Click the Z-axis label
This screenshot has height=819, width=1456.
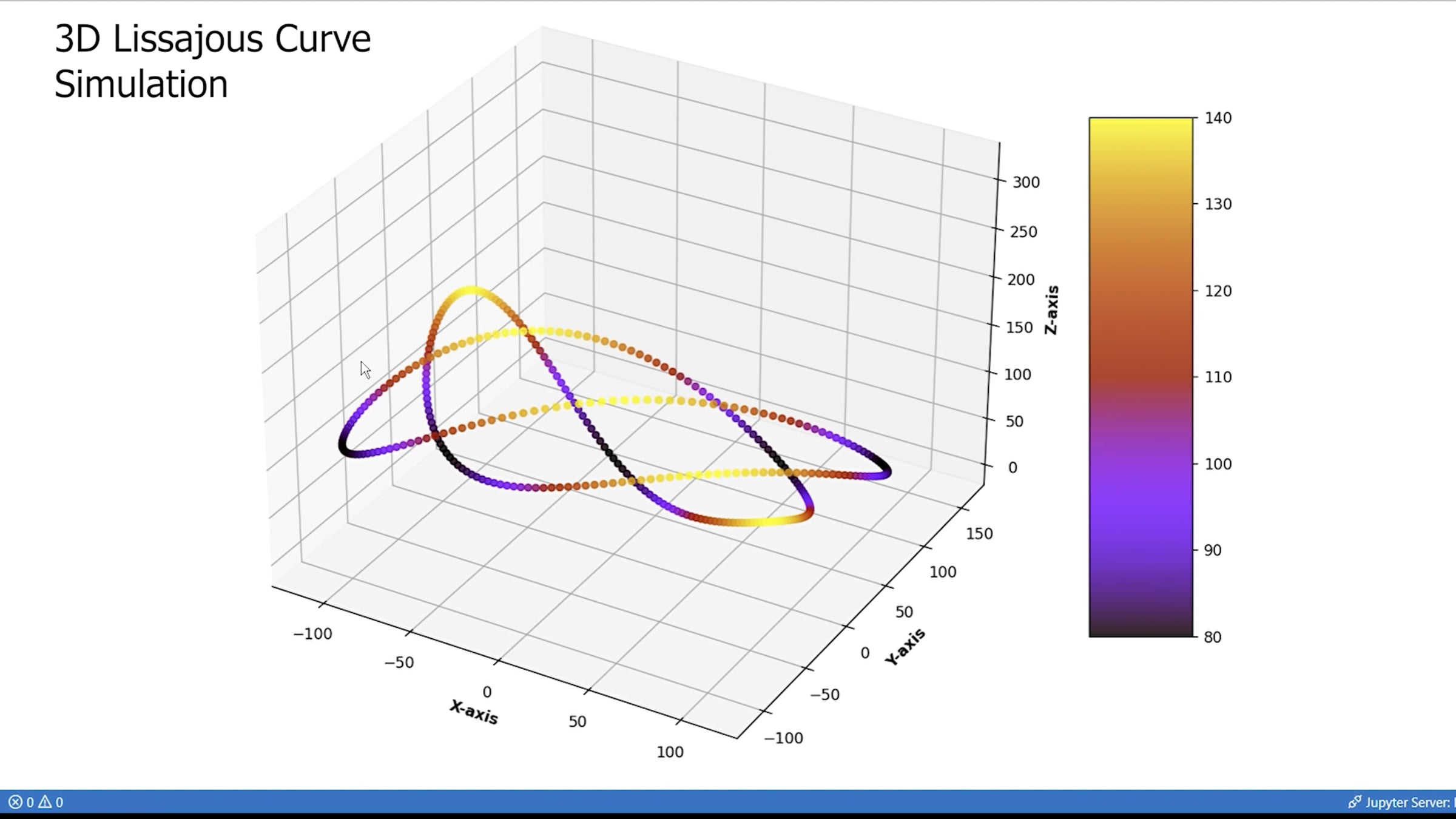[1051, 310]
